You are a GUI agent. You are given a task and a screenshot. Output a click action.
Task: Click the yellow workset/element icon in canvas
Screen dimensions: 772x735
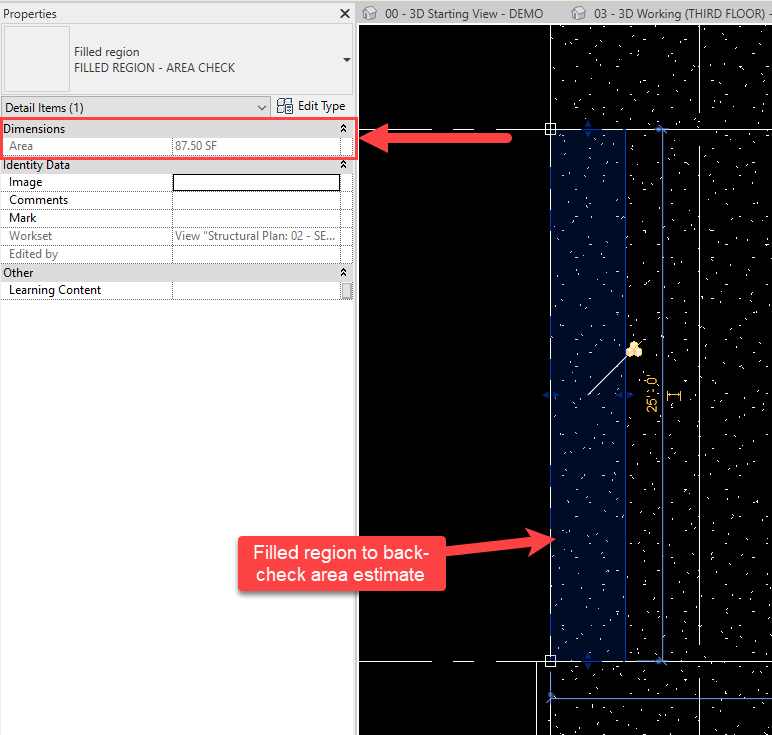[634, 349]
